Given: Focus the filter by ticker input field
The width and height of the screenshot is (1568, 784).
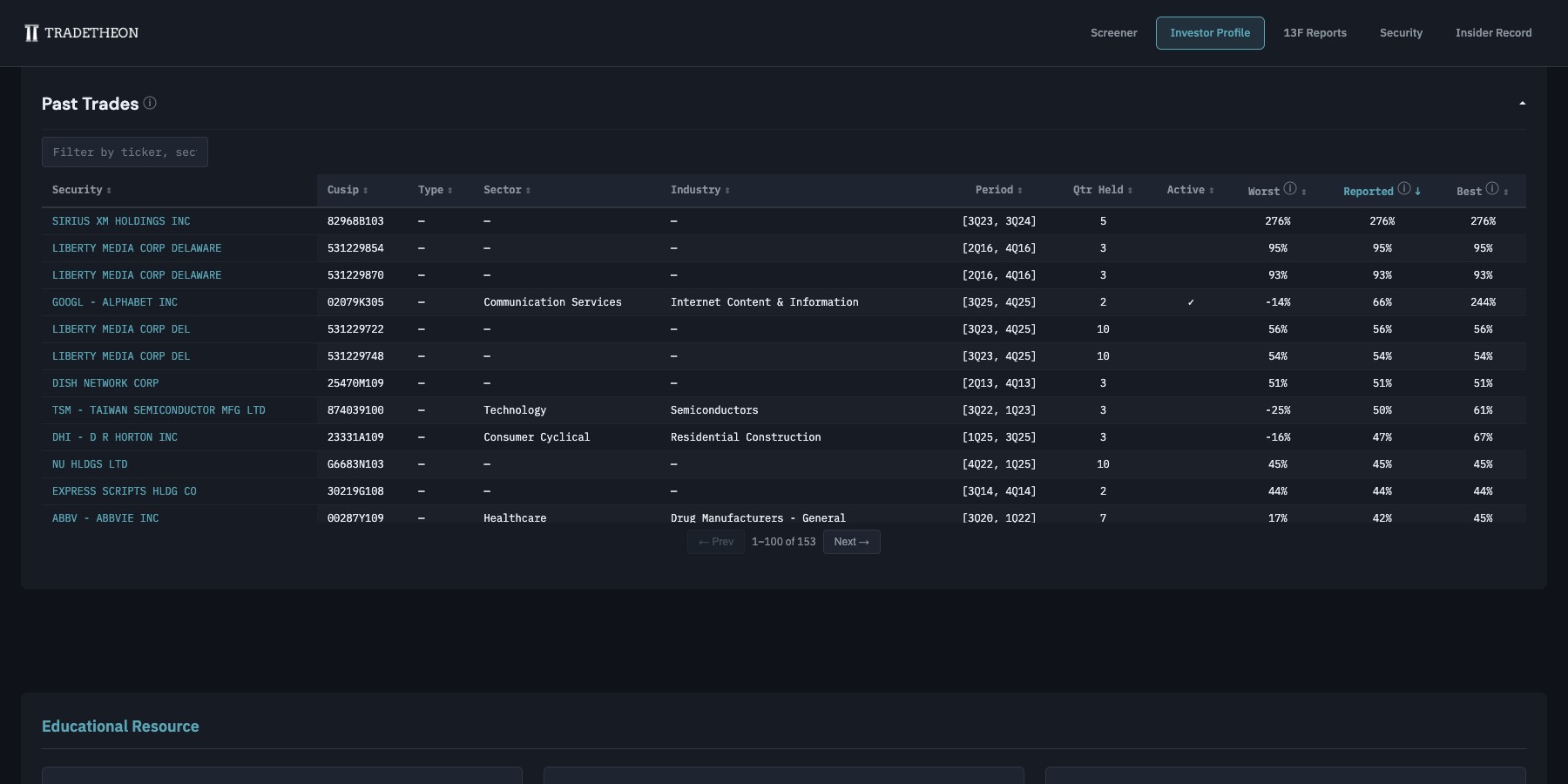Looking at the screenshot, I should click(x=125, y=152).
